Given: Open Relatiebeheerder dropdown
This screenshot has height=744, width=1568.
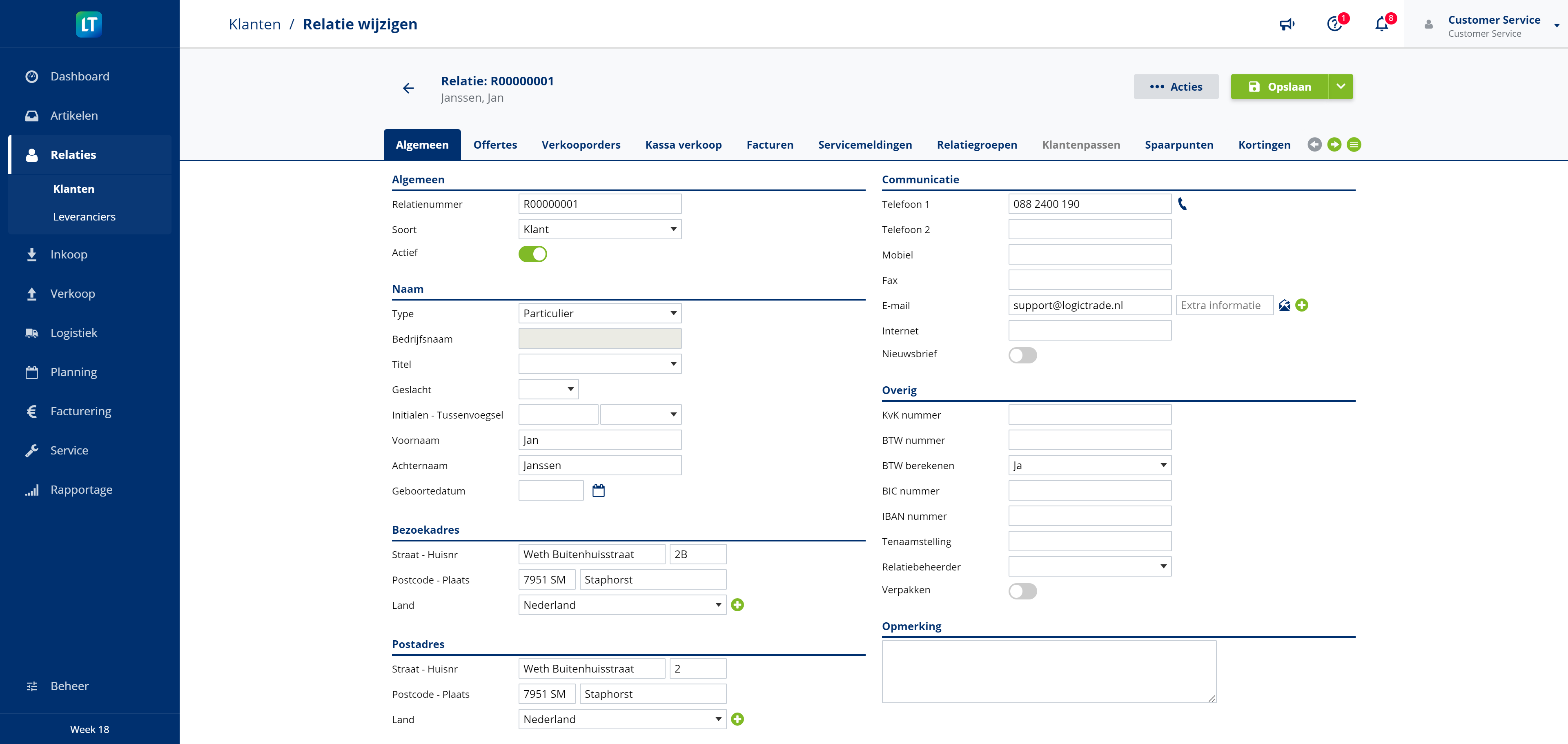Looking at the screenshot, I should [x=1089, y=567].
